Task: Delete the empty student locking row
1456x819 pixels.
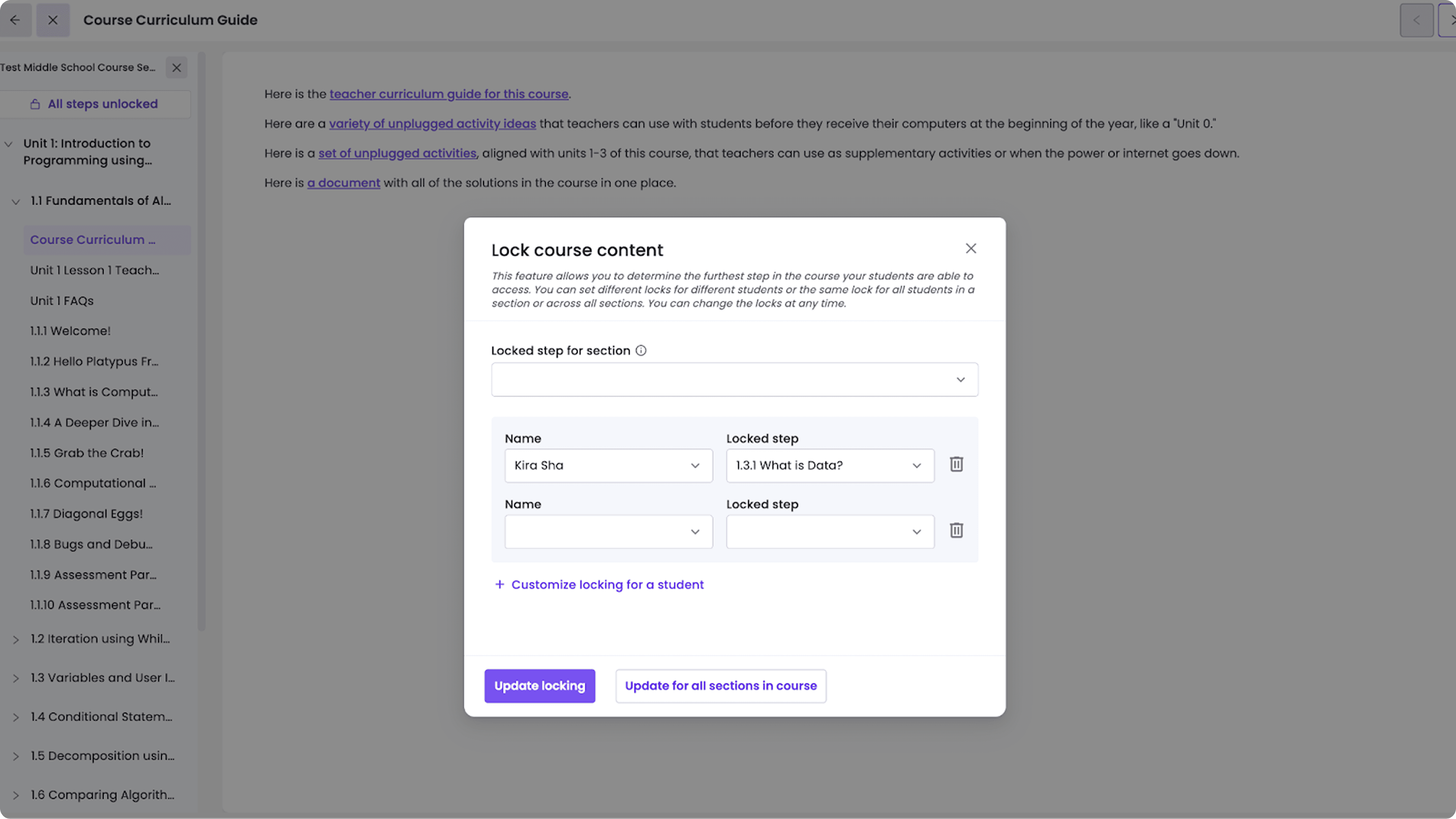Action: (956, 531)
